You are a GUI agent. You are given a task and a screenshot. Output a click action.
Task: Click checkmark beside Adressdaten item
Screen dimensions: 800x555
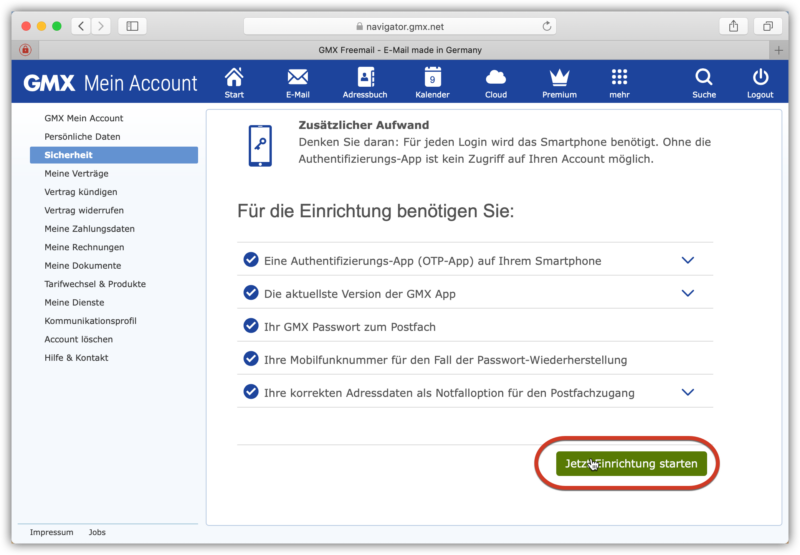click(251, 392)
